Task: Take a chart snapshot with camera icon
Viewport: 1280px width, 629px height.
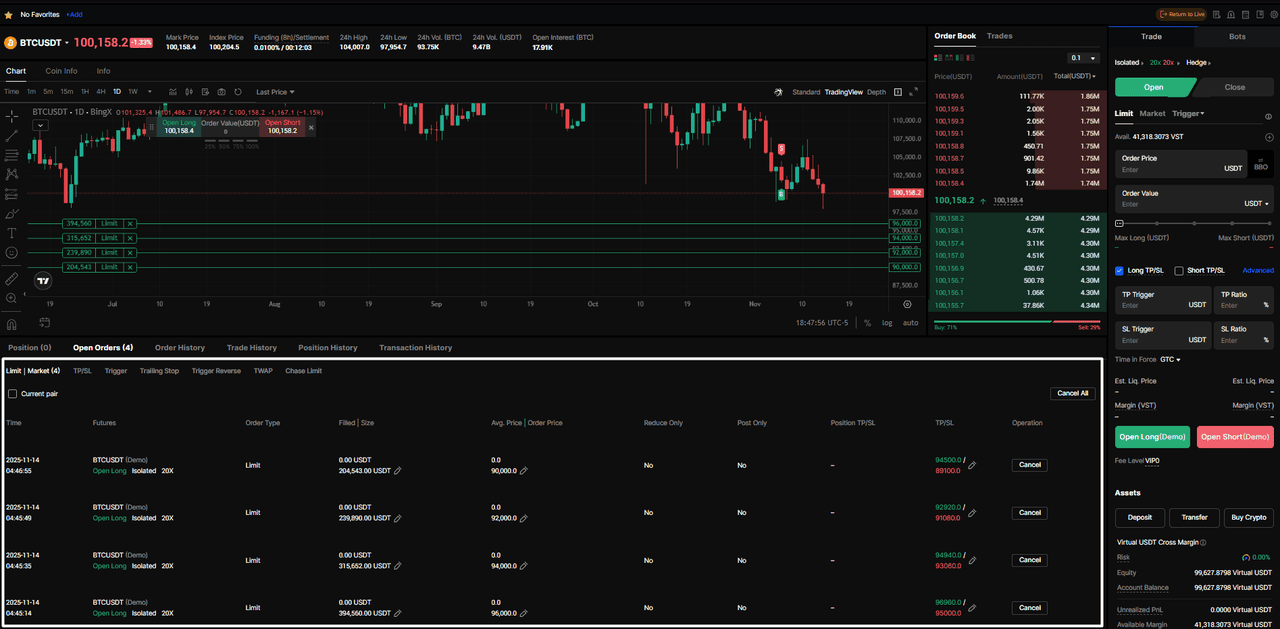Action: (221, 92)
